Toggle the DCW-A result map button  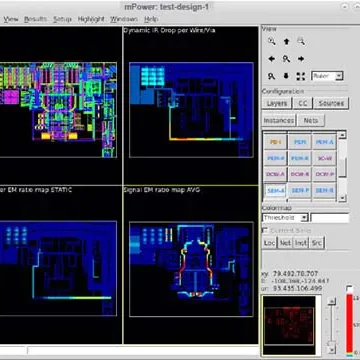[276, 174]
